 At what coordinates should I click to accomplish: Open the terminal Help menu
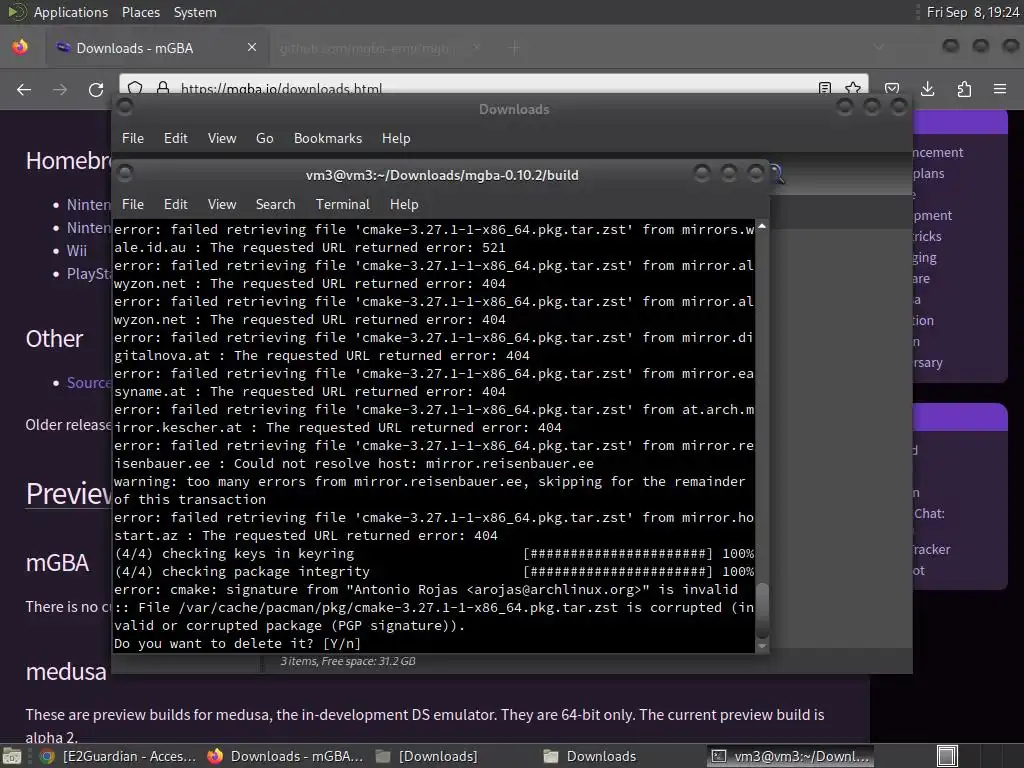pos(404,204)
